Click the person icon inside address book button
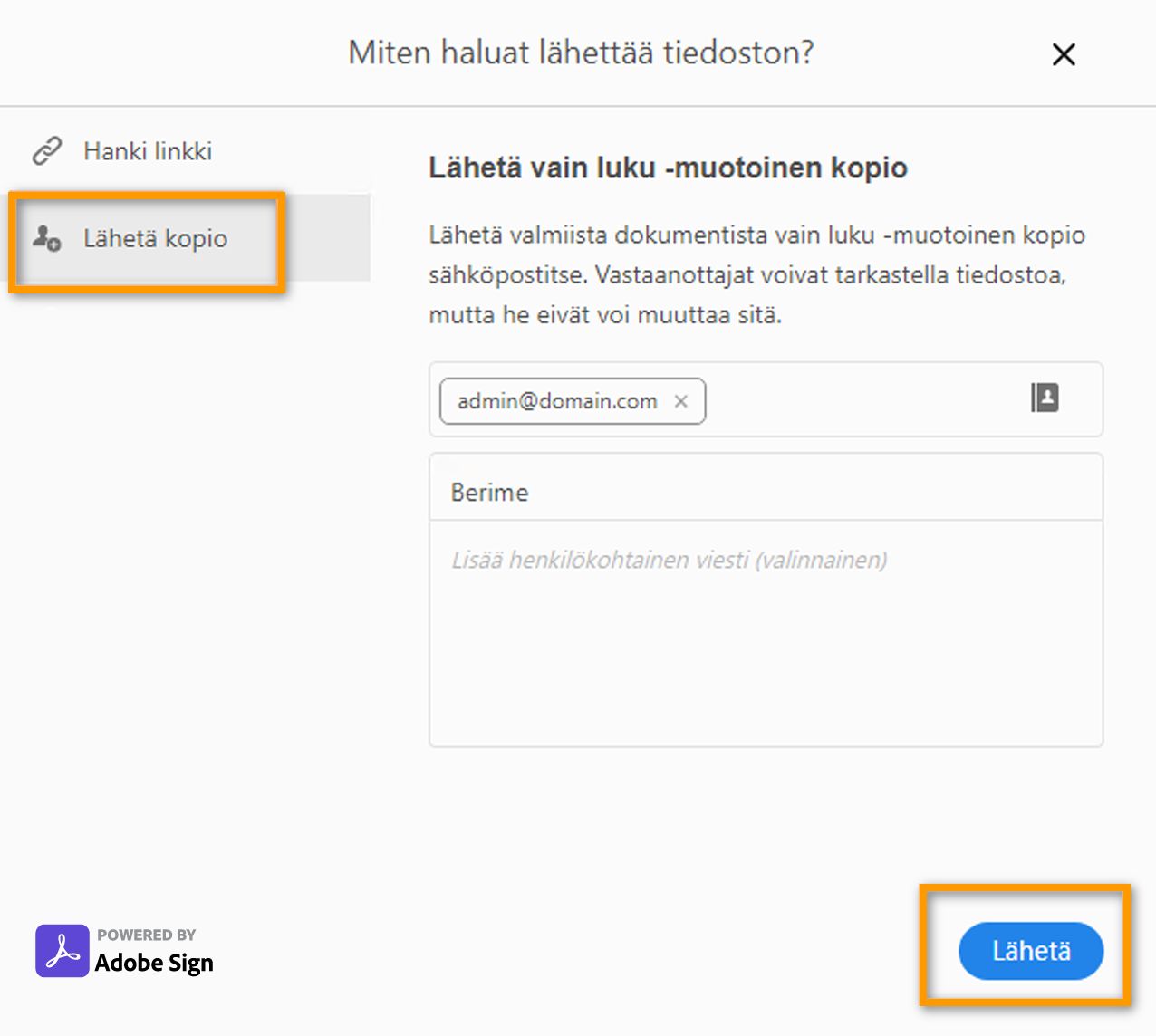1156x1036 pixels. (1045, 398)
